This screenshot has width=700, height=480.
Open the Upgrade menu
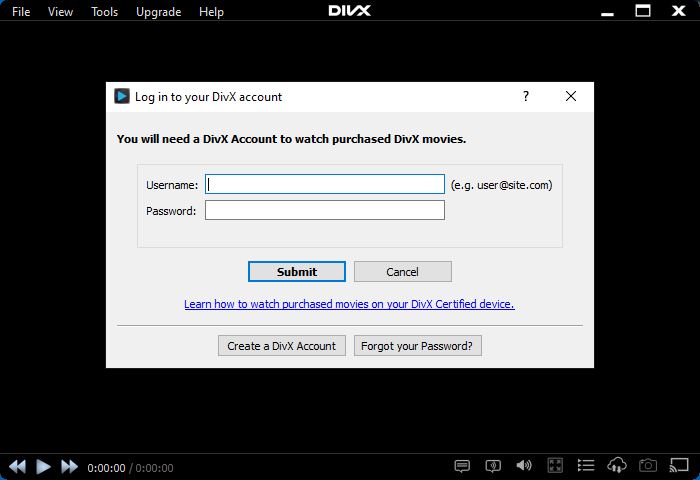[158, 12]
